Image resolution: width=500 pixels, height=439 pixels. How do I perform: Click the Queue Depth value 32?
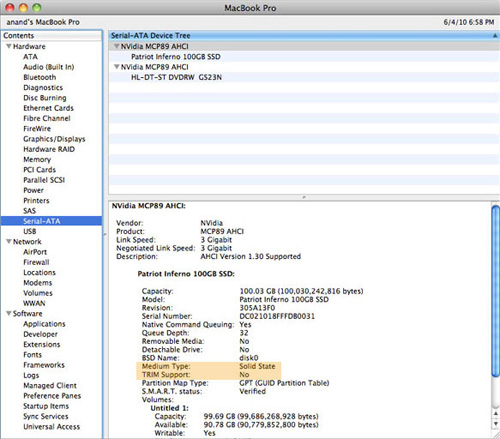pos(244,333)
